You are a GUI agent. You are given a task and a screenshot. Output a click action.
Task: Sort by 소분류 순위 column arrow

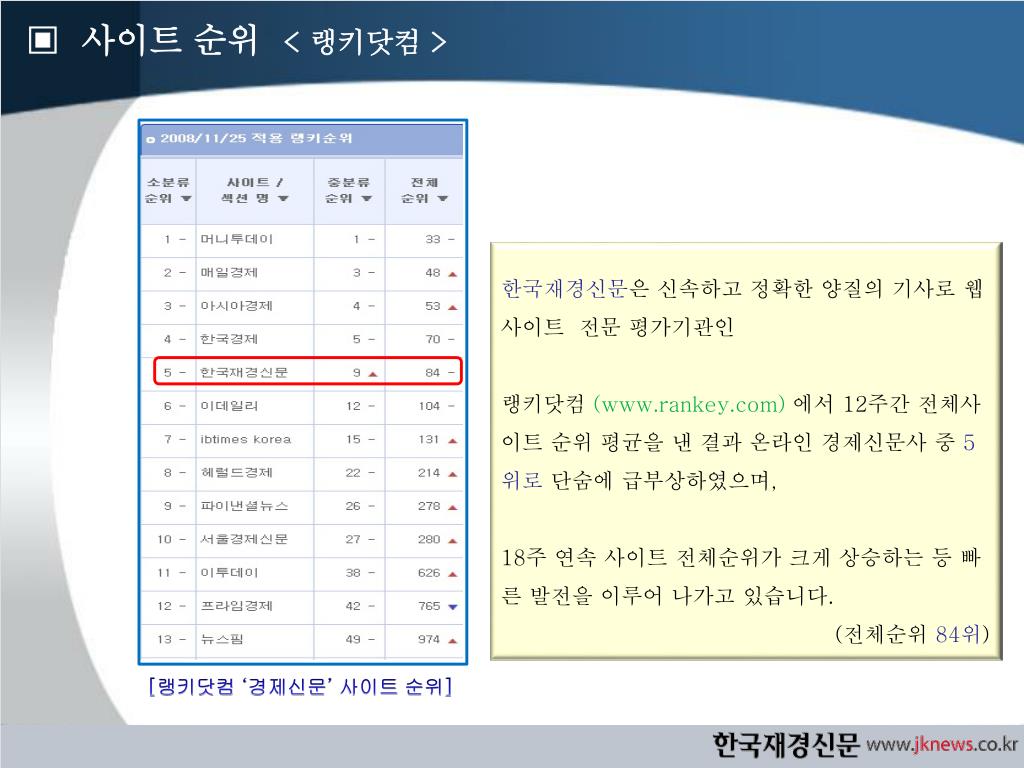pyautogui.click(x=186, y=199)
